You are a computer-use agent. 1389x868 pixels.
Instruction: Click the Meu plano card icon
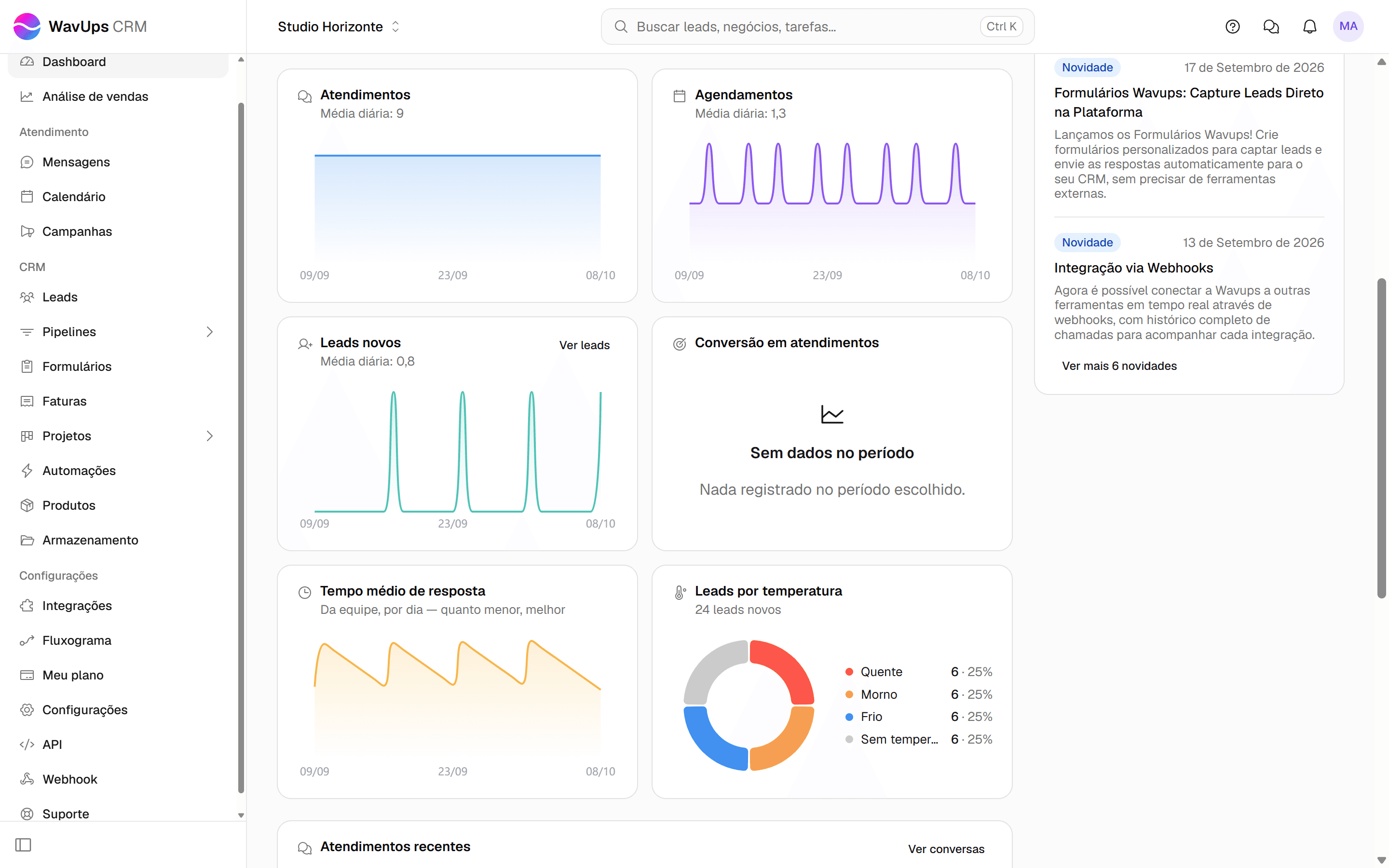coord(27,675)
